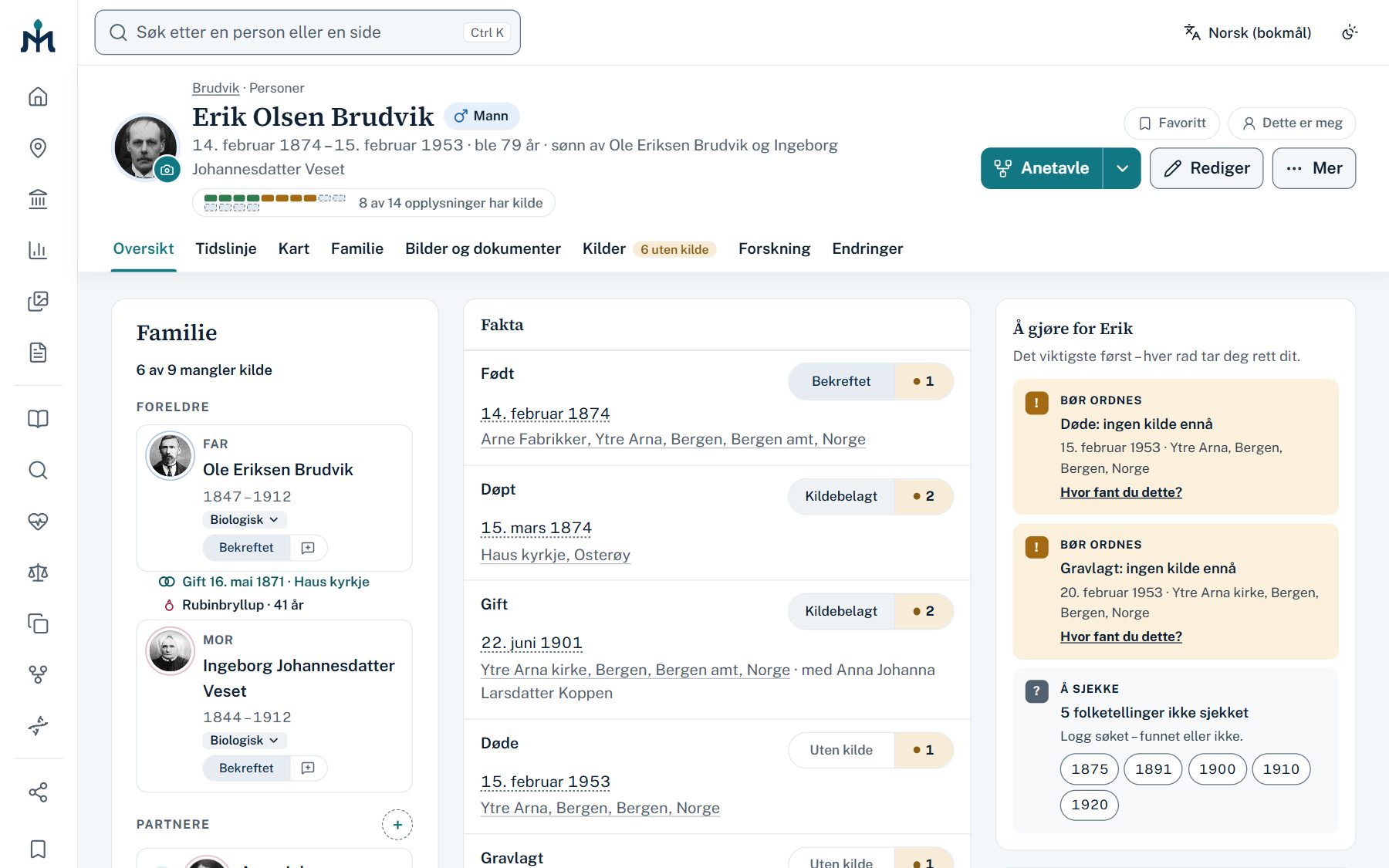Open the heart pulse health icon
Viewport: 1389px width, 868px height.
38,522
